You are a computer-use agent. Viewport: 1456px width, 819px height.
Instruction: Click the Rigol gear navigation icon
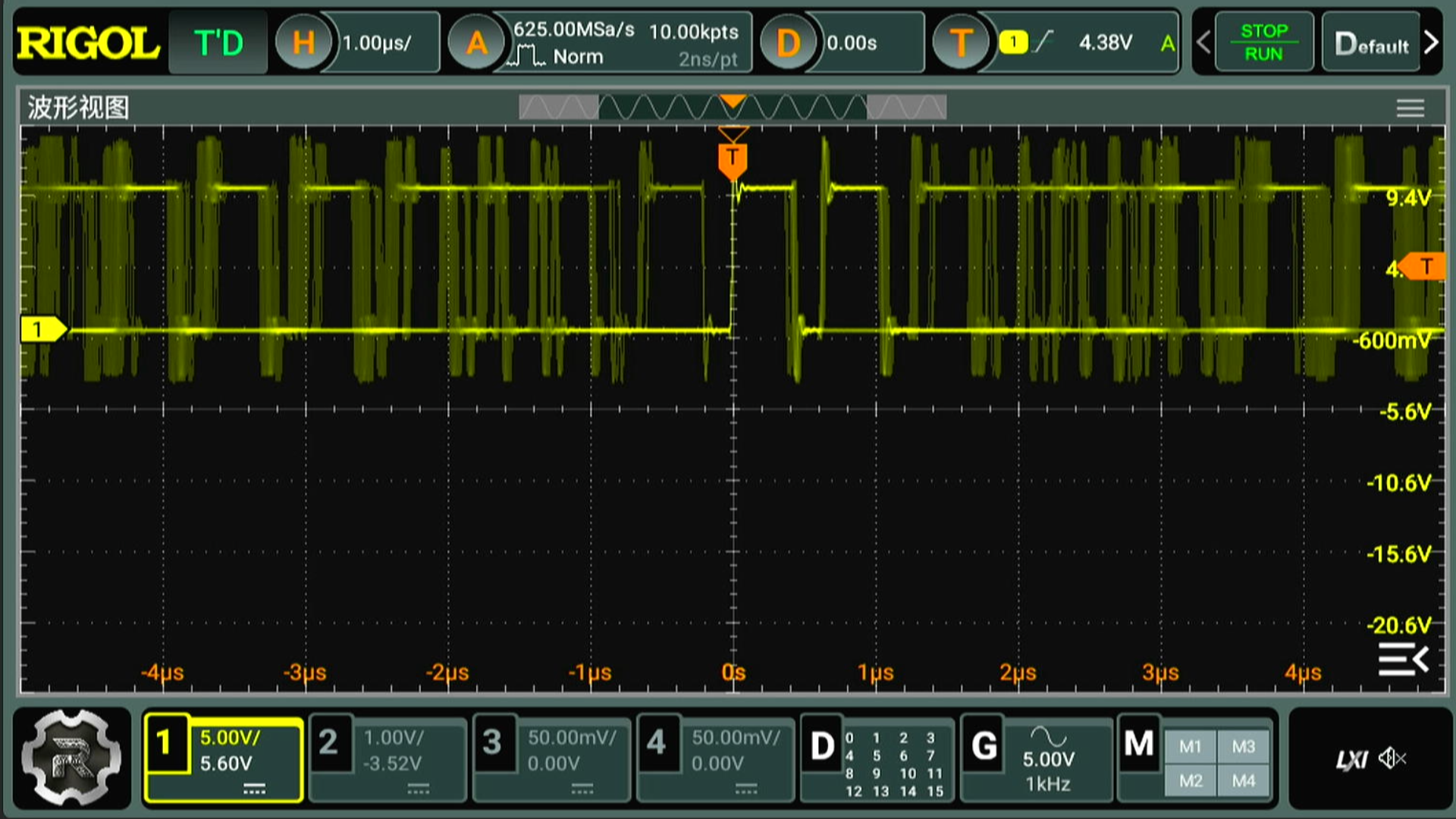point(71,757)
